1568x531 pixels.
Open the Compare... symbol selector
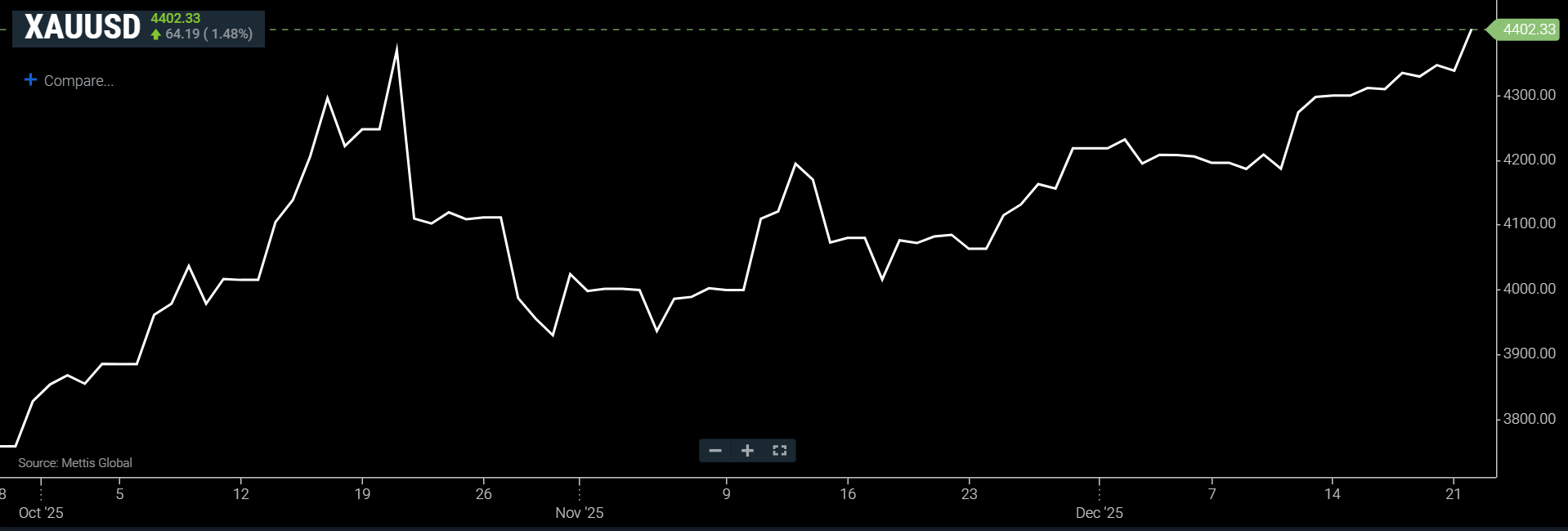tap(78, 81)
